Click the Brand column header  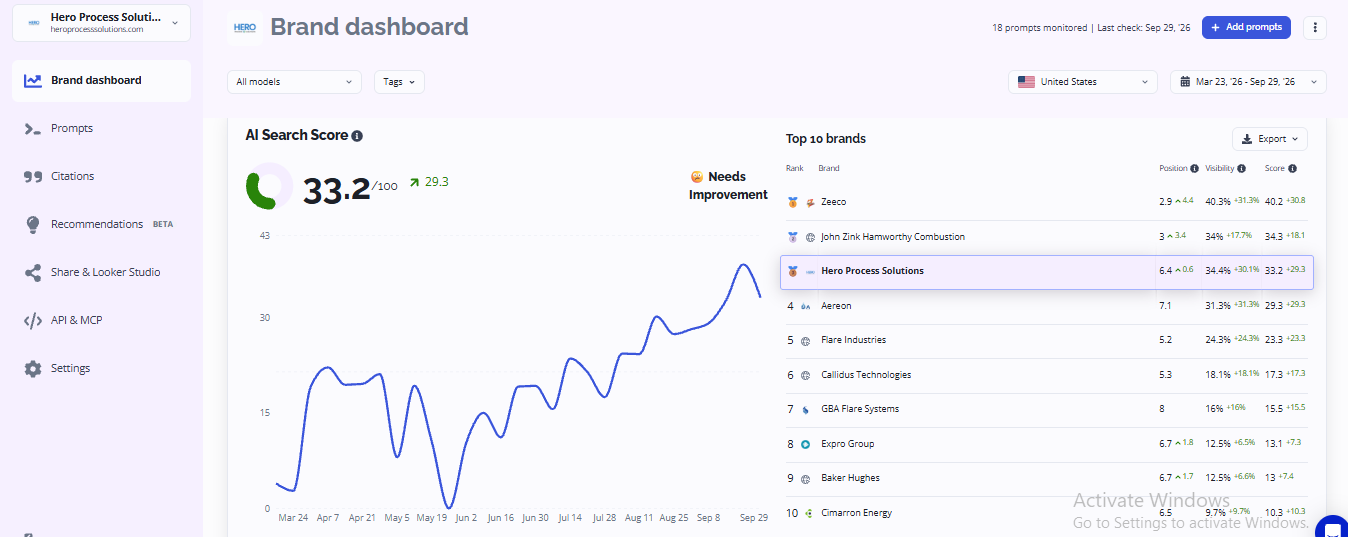(x=829, y=169)
